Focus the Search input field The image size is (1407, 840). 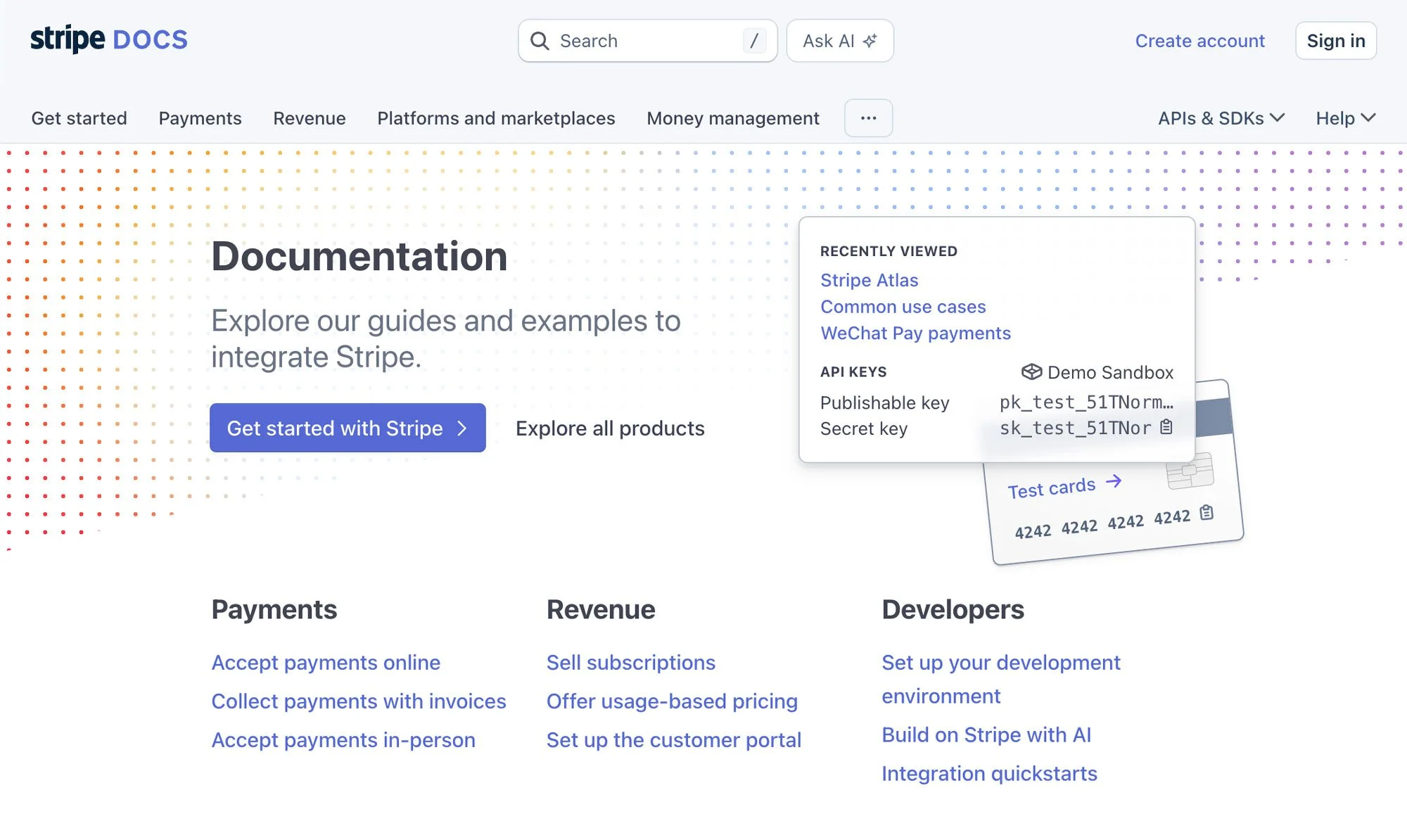[x=648, y=41]
